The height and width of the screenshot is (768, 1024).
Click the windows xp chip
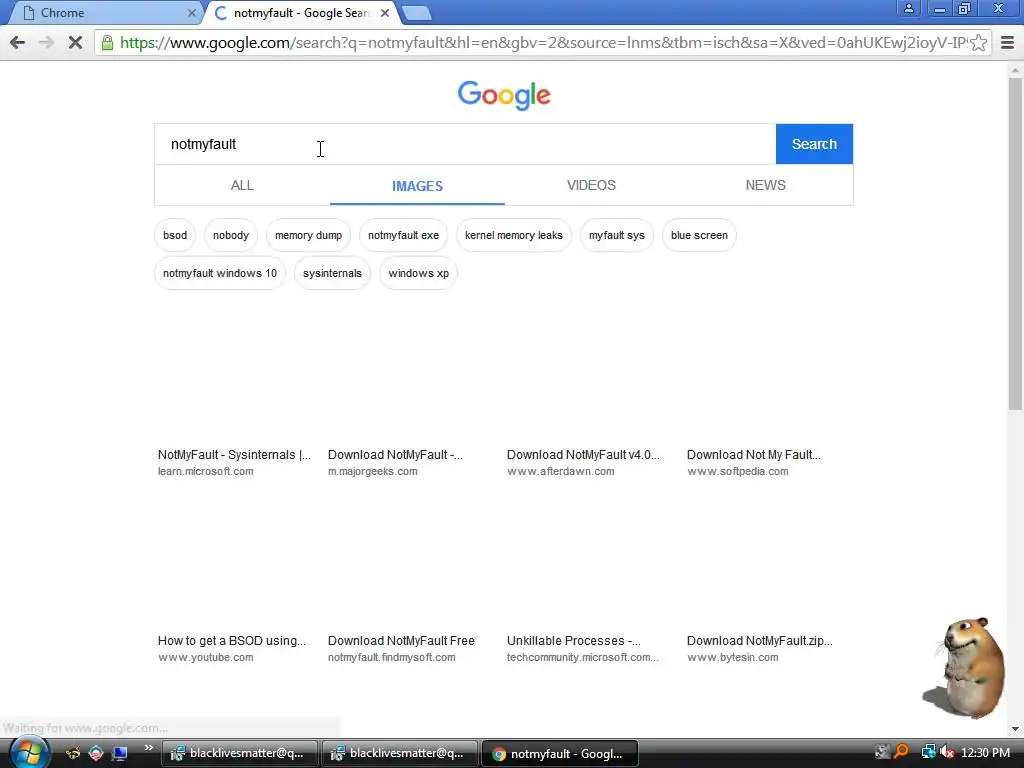pos(419,273)
